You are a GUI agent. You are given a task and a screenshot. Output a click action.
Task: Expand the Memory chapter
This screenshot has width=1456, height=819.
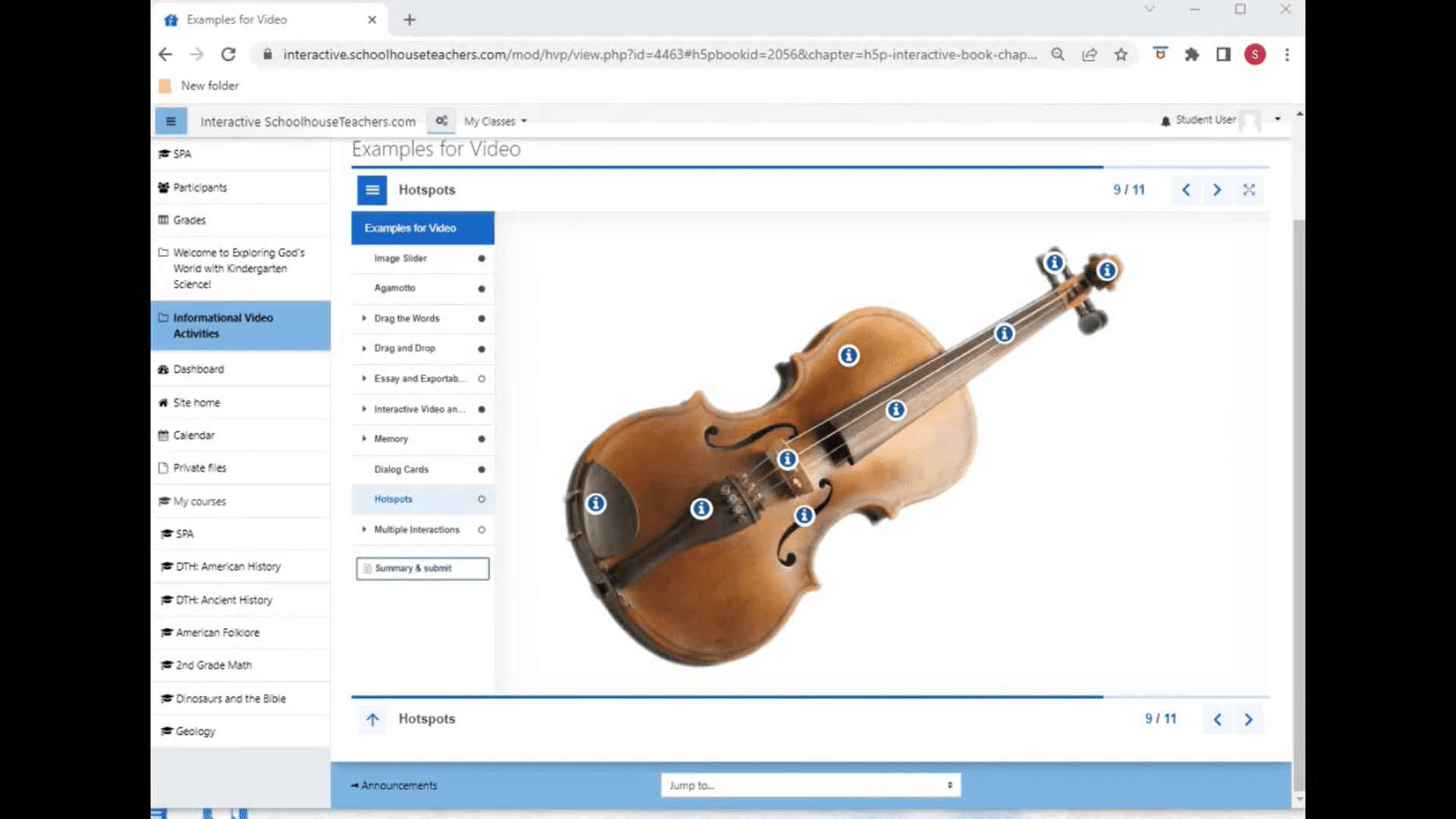364,439
